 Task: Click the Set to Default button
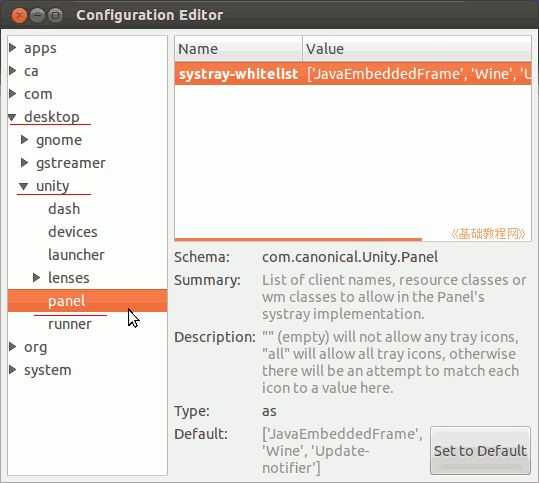(480, 451)
